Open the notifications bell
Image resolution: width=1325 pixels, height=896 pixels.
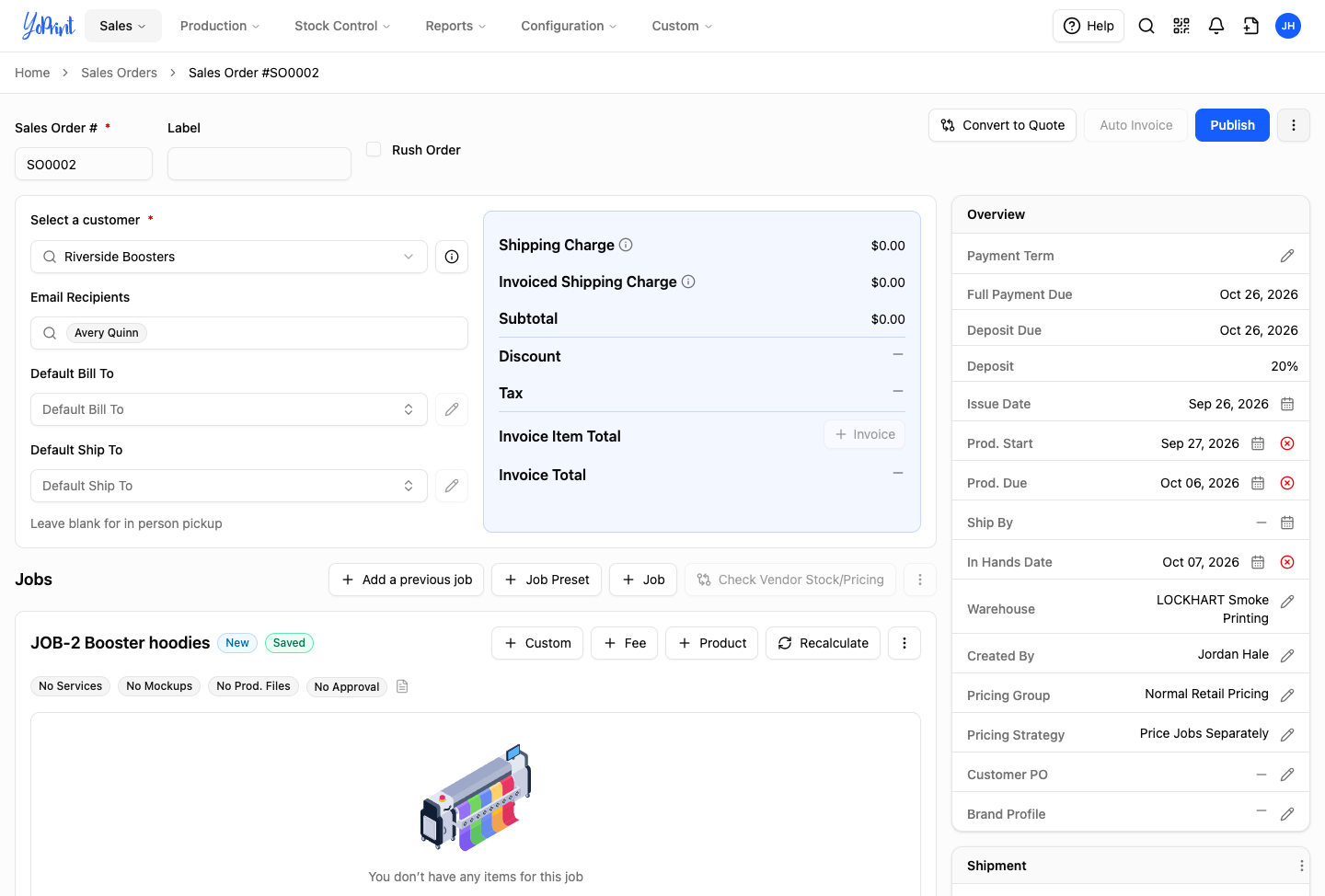[x=1216, y=26]
